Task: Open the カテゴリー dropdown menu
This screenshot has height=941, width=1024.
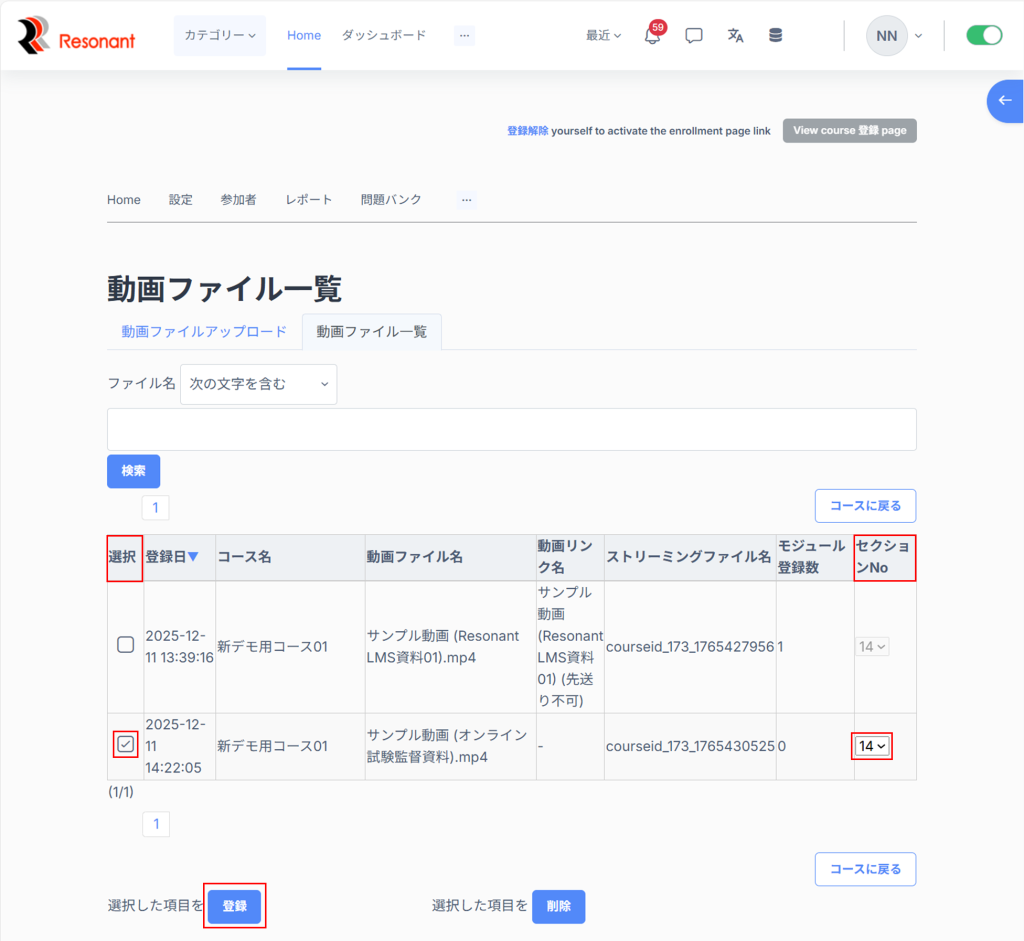Action: click(x=219, y=36)
